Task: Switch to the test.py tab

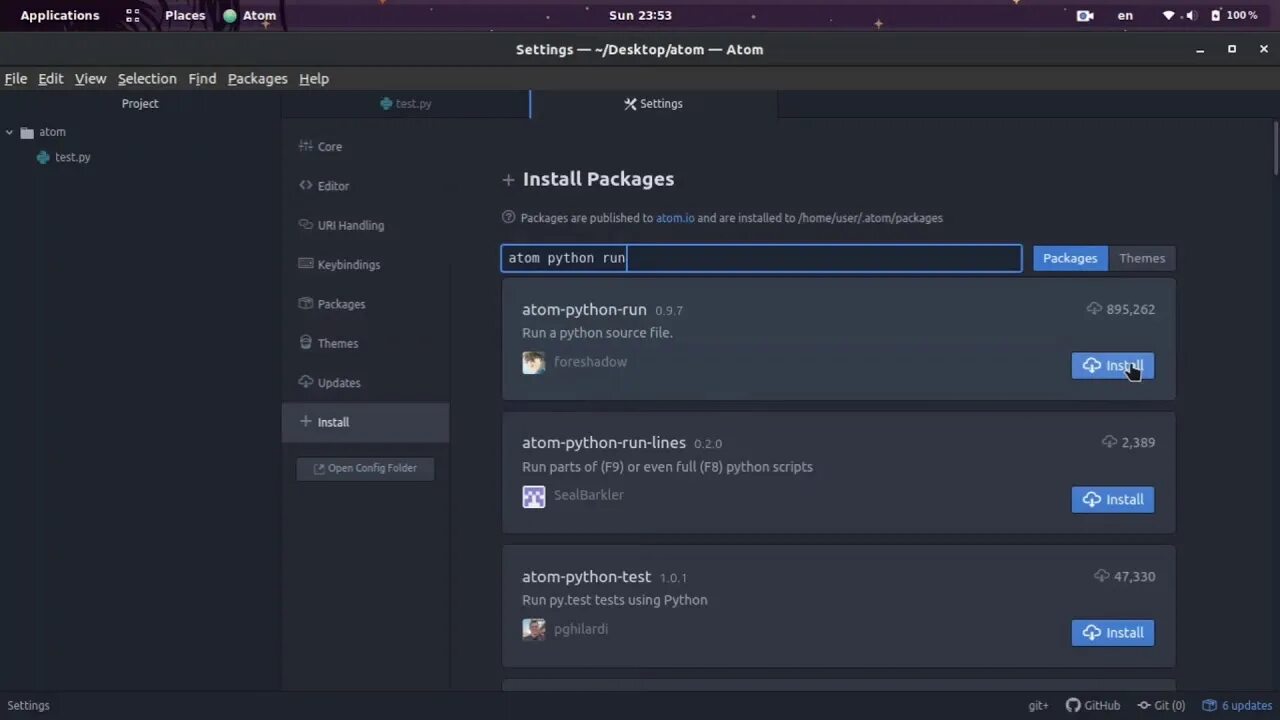Action: coord(406,103)
